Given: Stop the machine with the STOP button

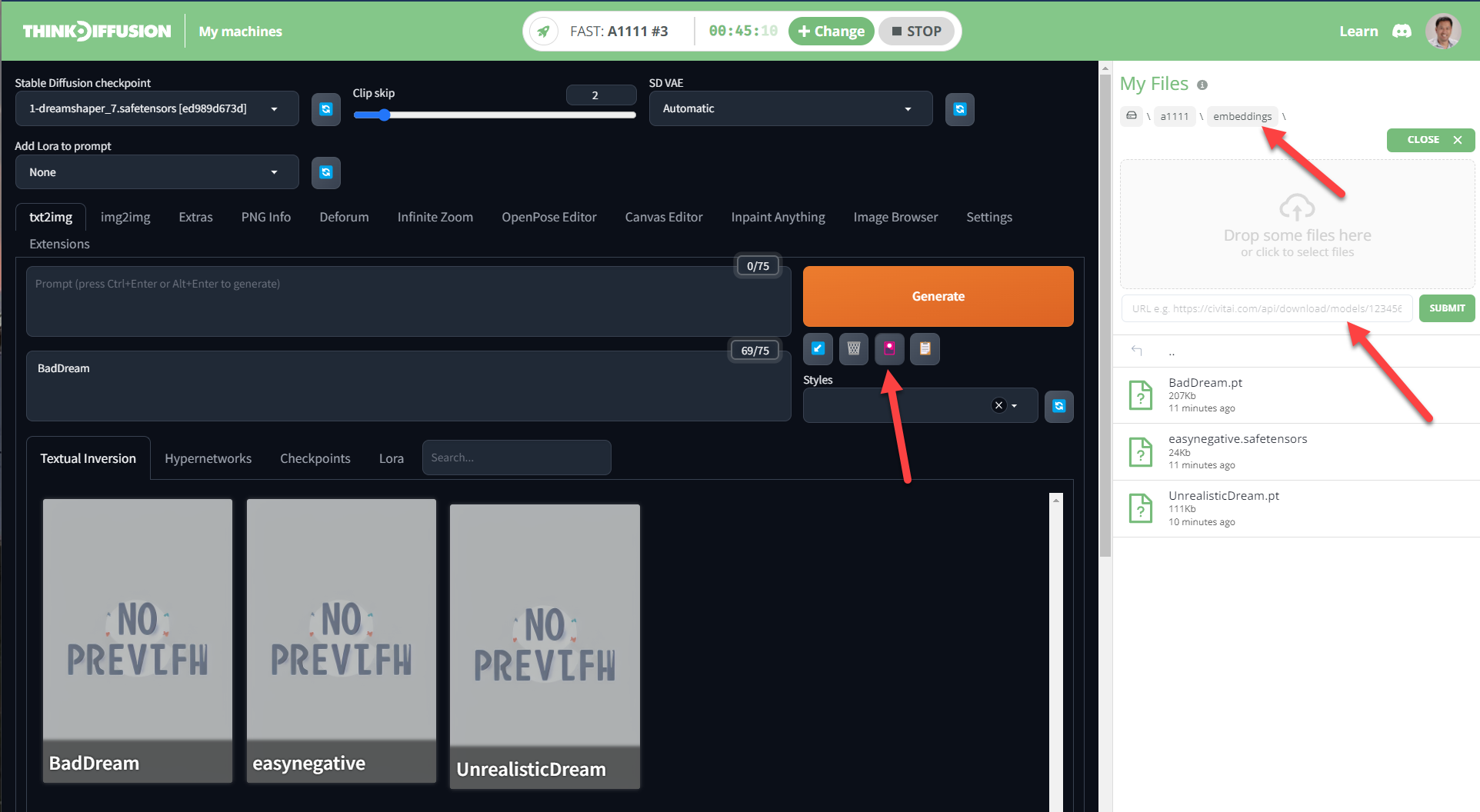Looking at the screenshot, I should 916,32.
